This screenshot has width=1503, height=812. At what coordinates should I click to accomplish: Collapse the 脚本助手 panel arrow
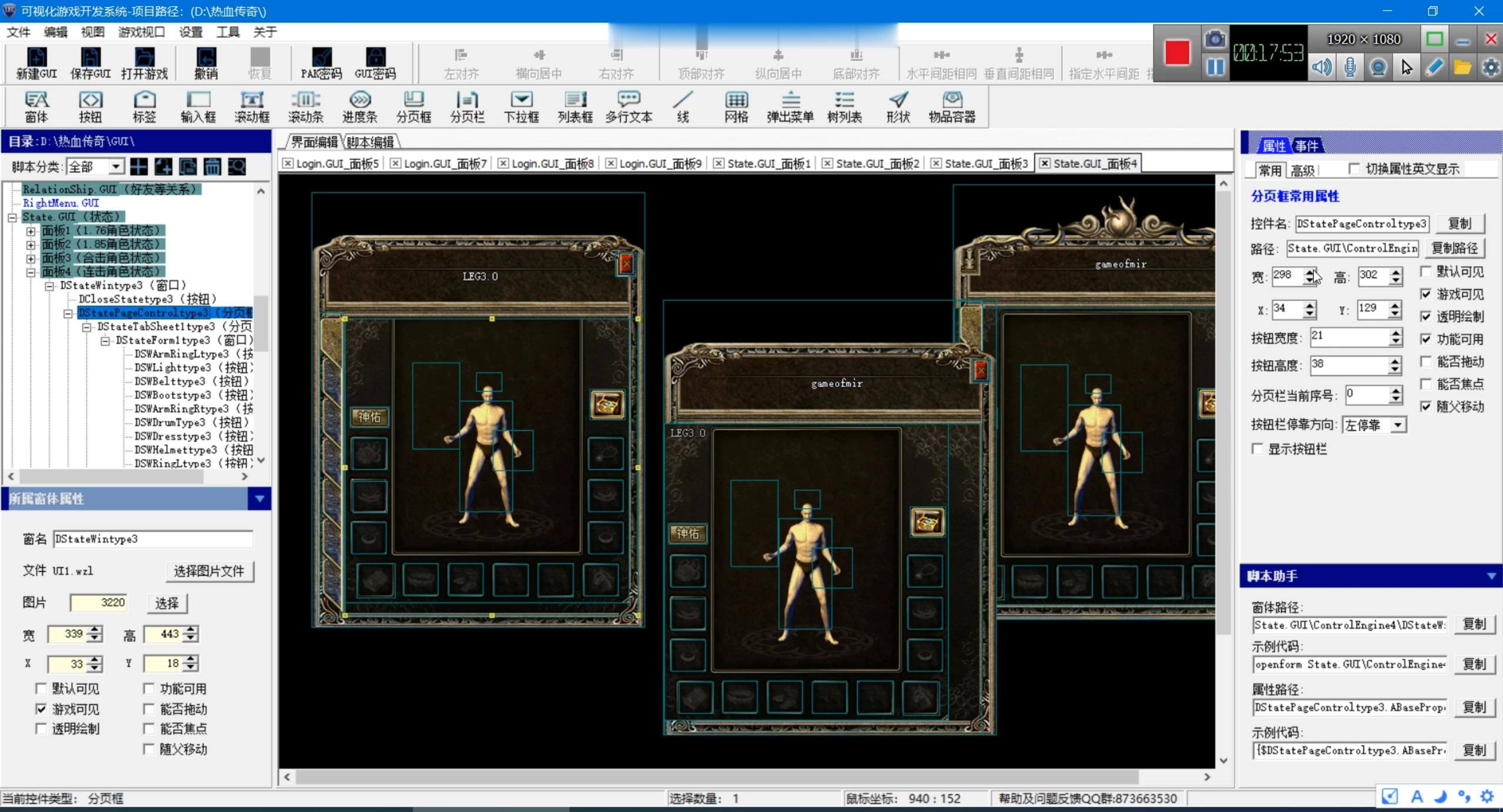point(1491,576)
